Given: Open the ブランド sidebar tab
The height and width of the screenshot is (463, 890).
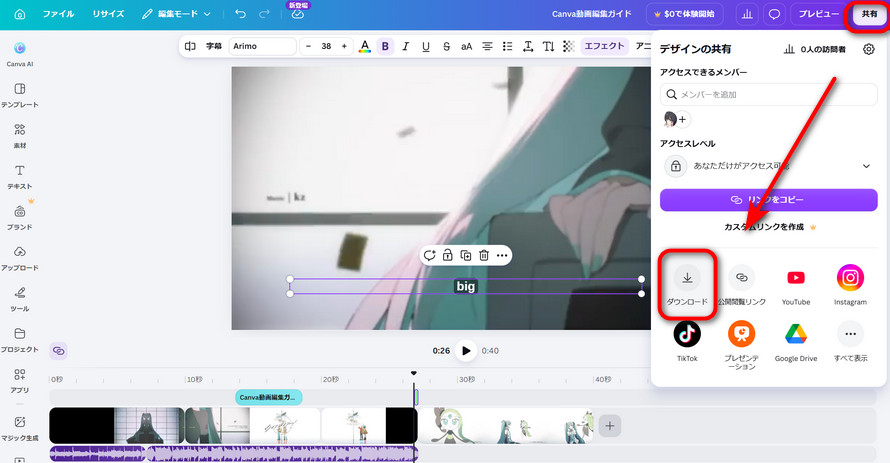Looking at the screenshot, I should (20, 218).
